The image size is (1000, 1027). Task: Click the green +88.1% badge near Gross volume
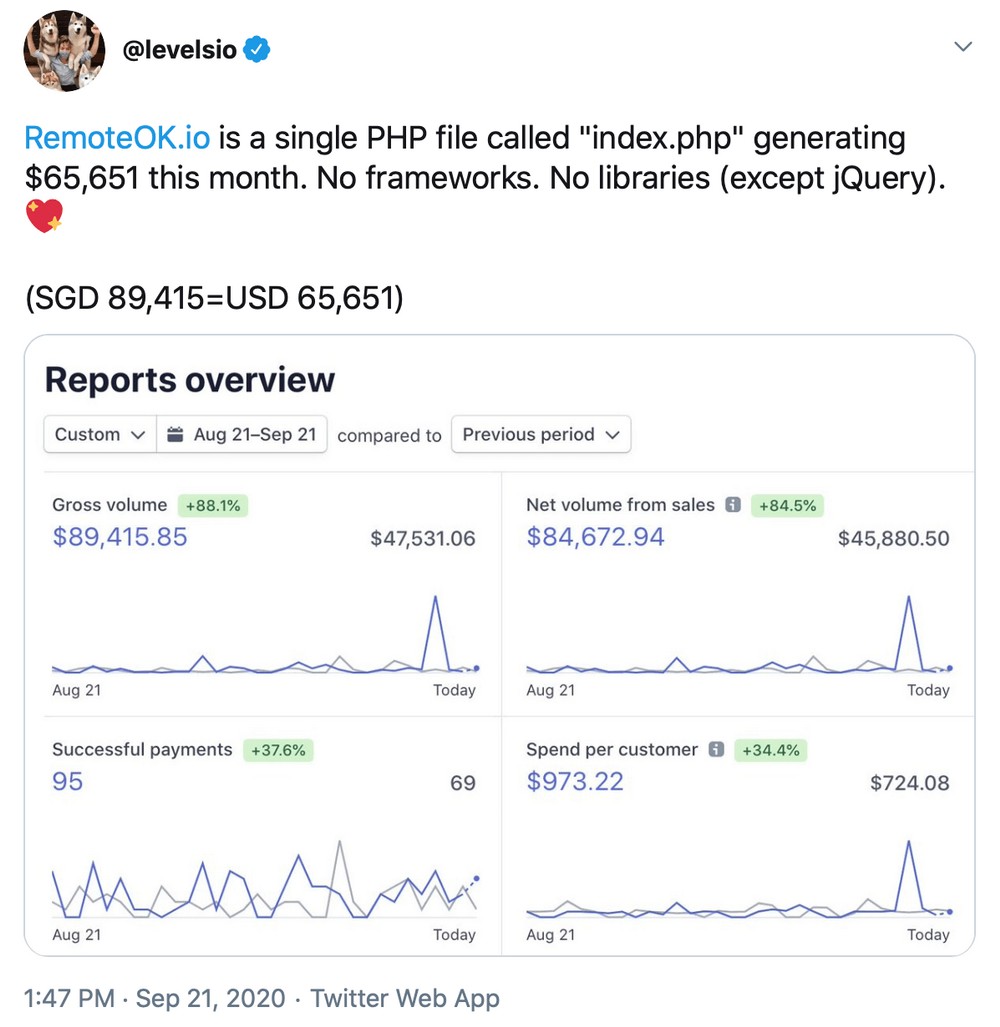pos(212,506)
